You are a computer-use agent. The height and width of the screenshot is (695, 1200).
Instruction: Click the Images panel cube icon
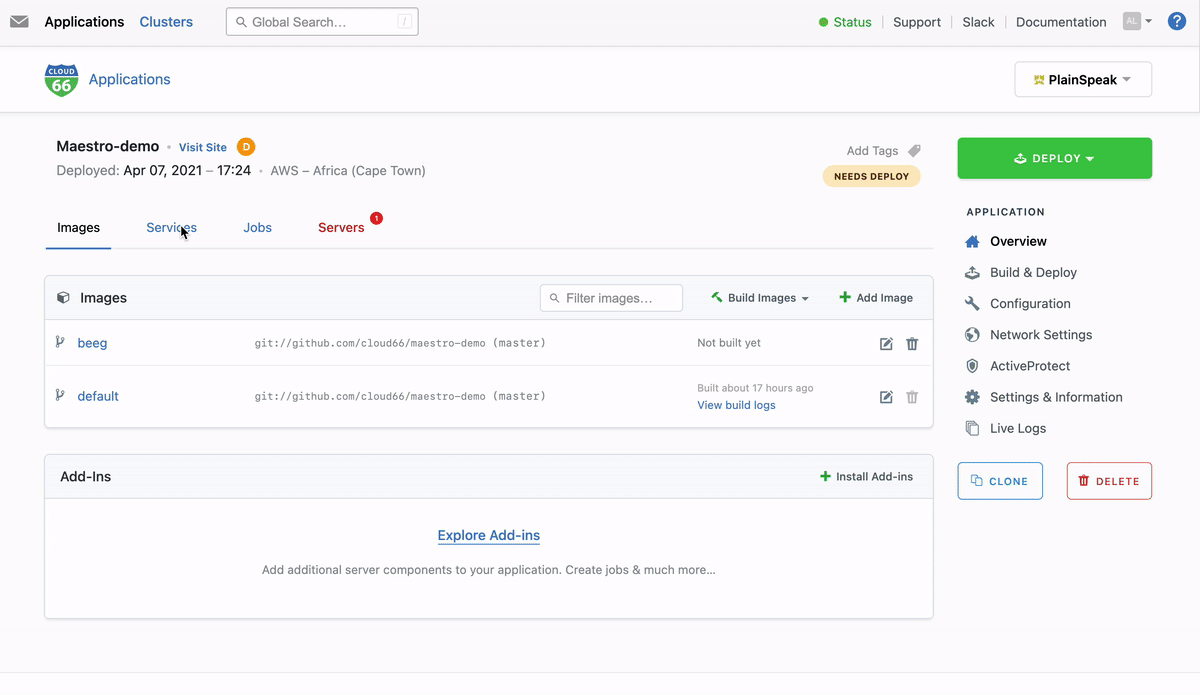pos(63,298)
